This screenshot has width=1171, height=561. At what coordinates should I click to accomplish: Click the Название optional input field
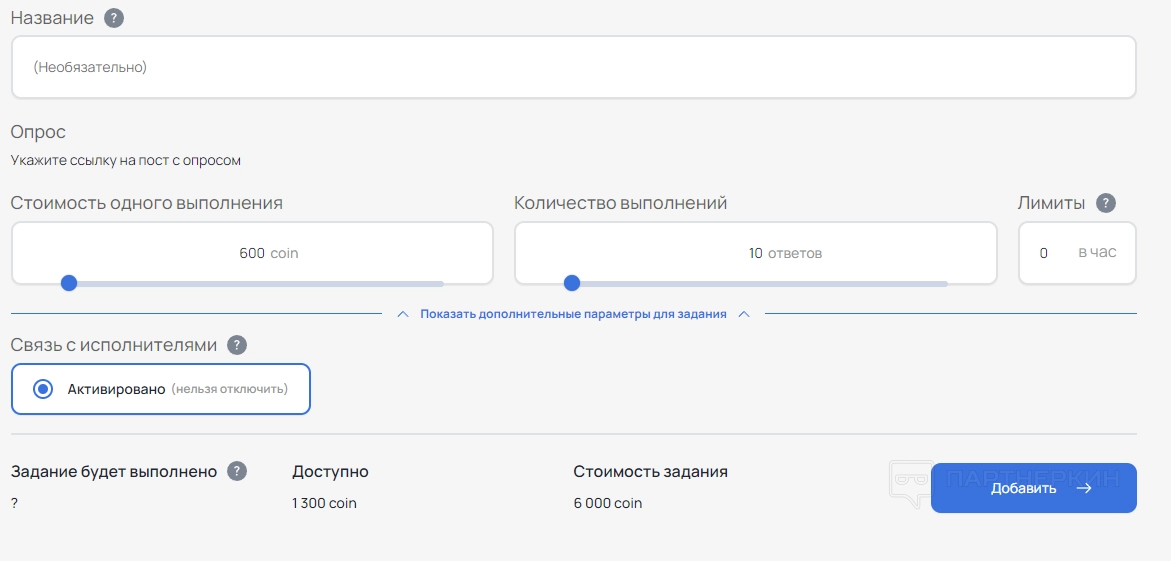(x=573, y=67)
